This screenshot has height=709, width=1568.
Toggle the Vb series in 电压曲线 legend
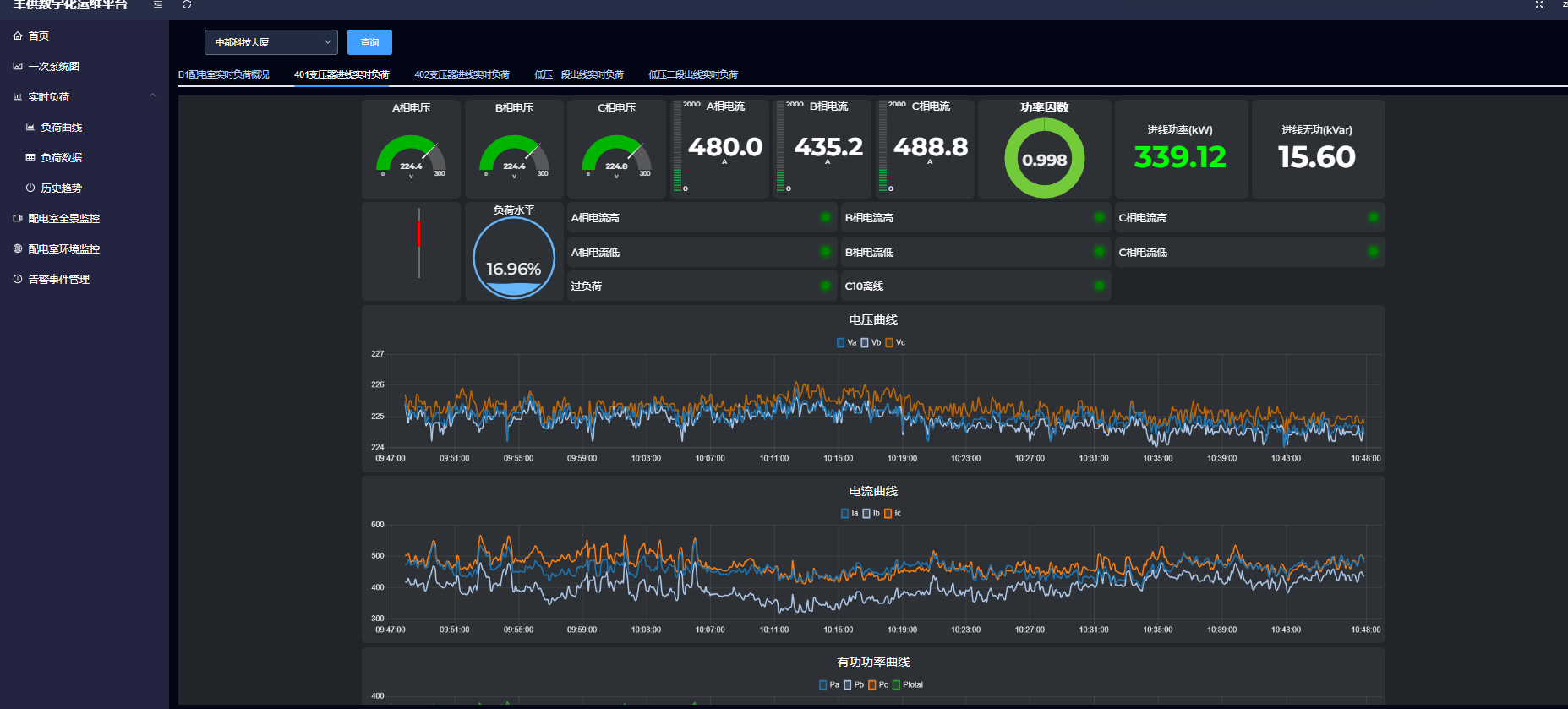pos(871,342)
